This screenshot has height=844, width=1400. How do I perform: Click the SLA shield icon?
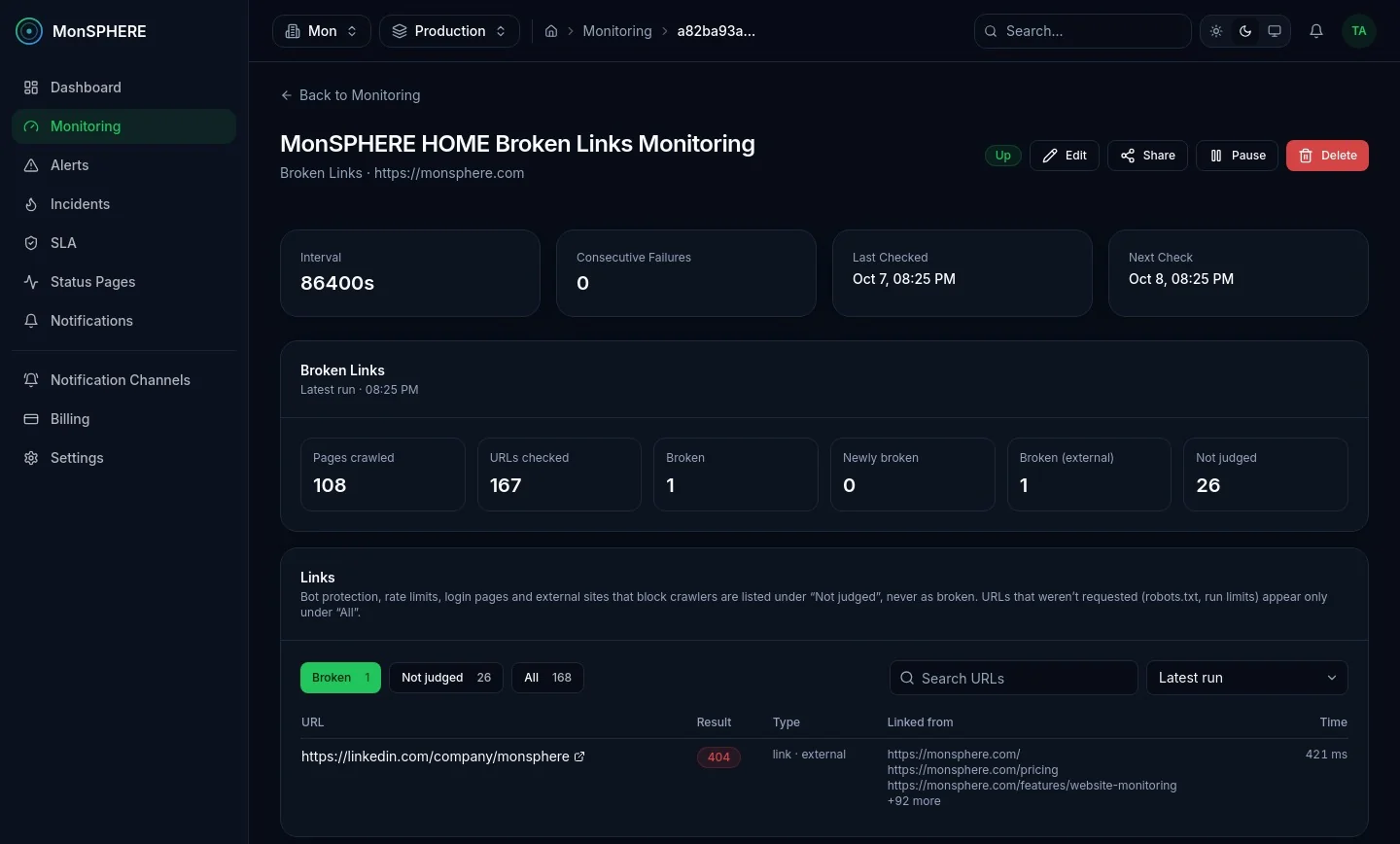(31, 243)
